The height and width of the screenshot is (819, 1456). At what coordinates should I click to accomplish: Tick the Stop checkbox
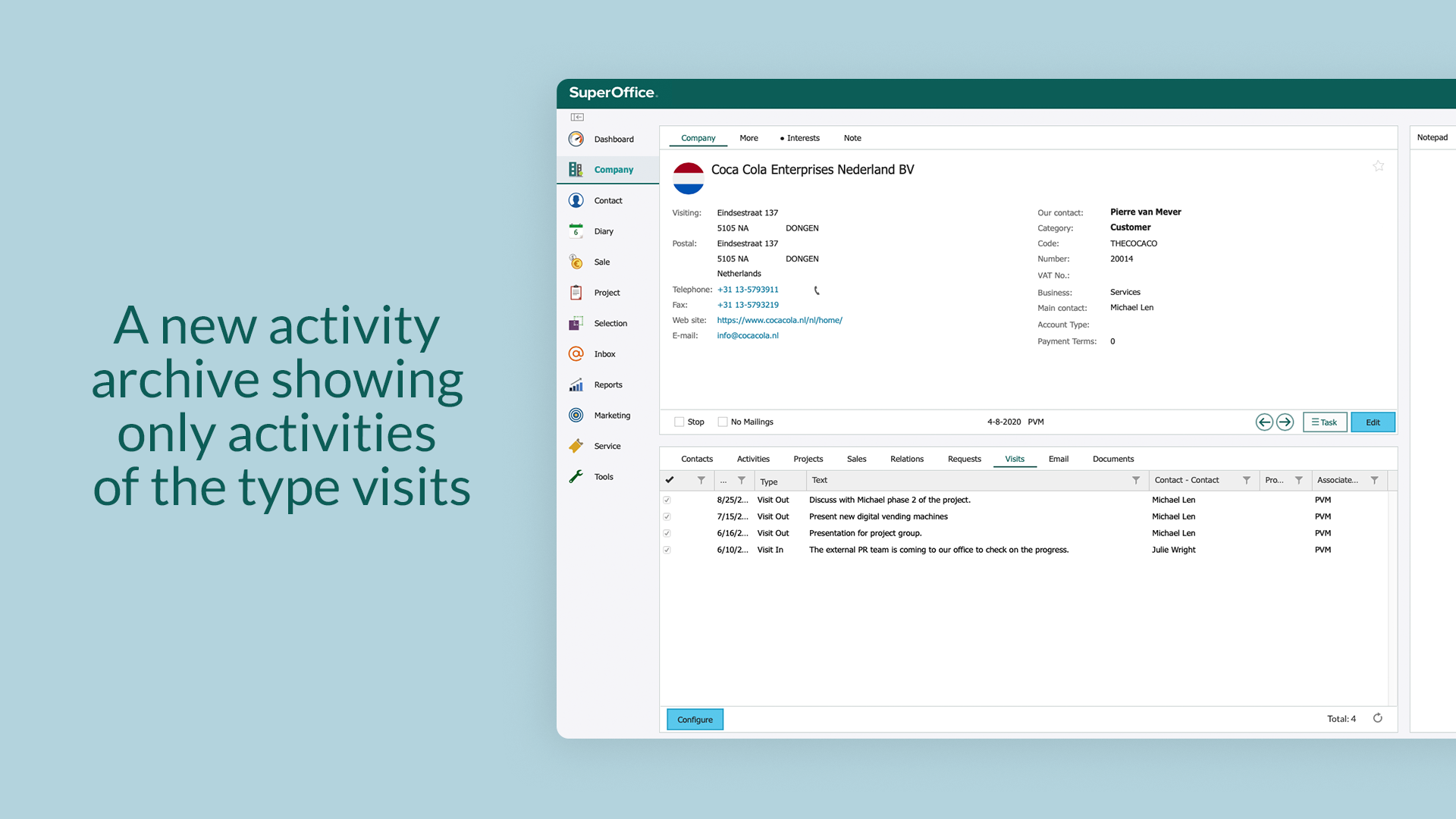pyautogui.click(x=679, y=422)
